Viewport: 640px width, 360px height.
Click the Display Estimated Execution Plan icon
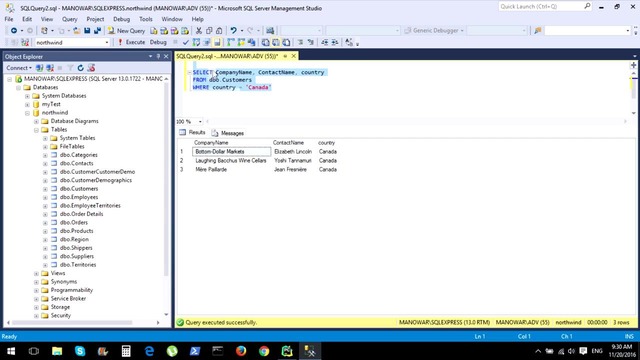click(x=196, y=42)
